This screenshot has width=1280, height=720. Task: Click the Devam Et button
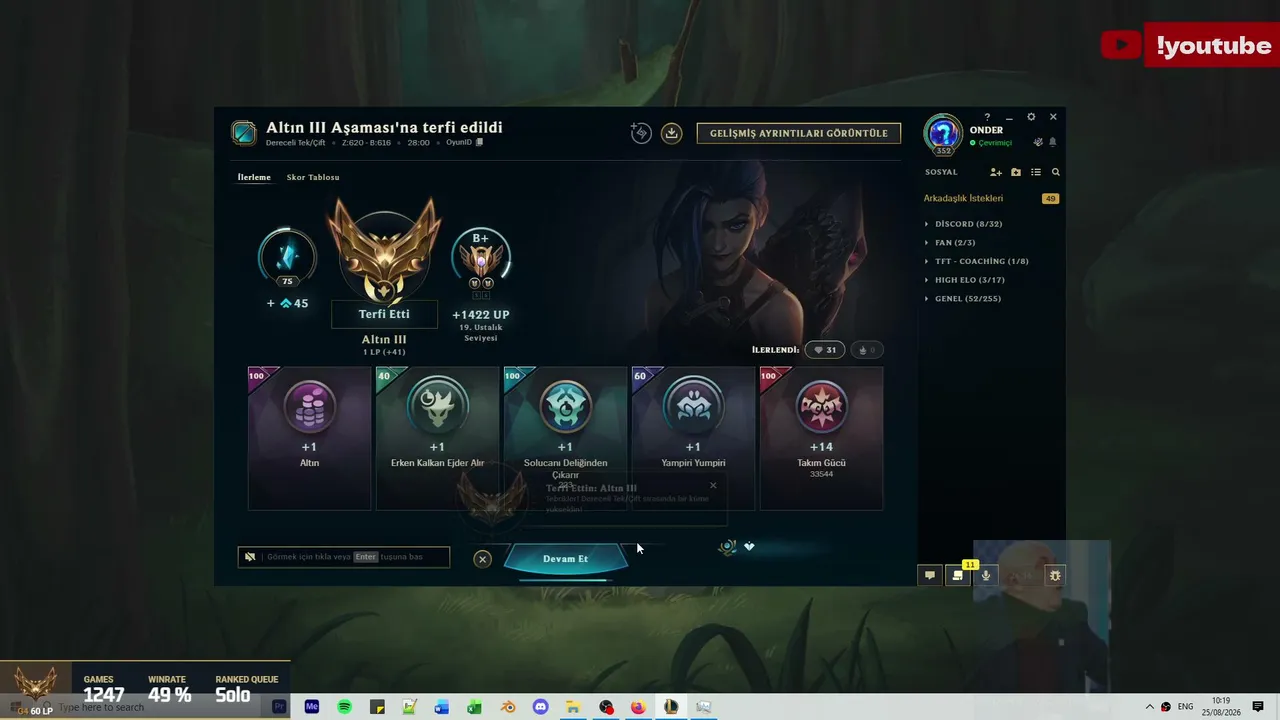point(565,559)
